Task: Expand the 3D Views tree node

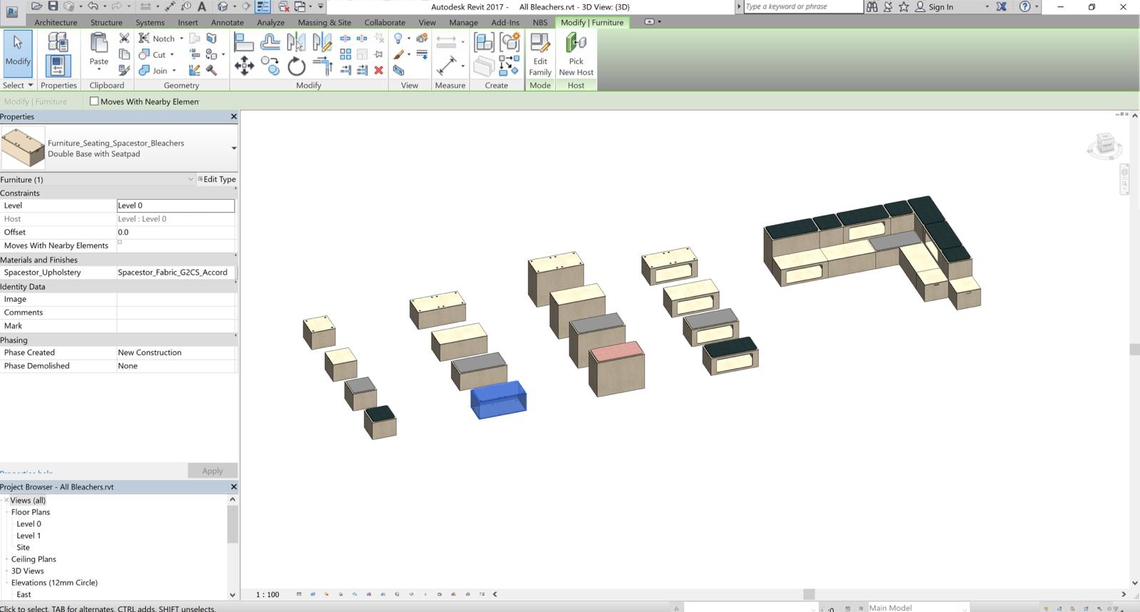Action: click(6, 571)
